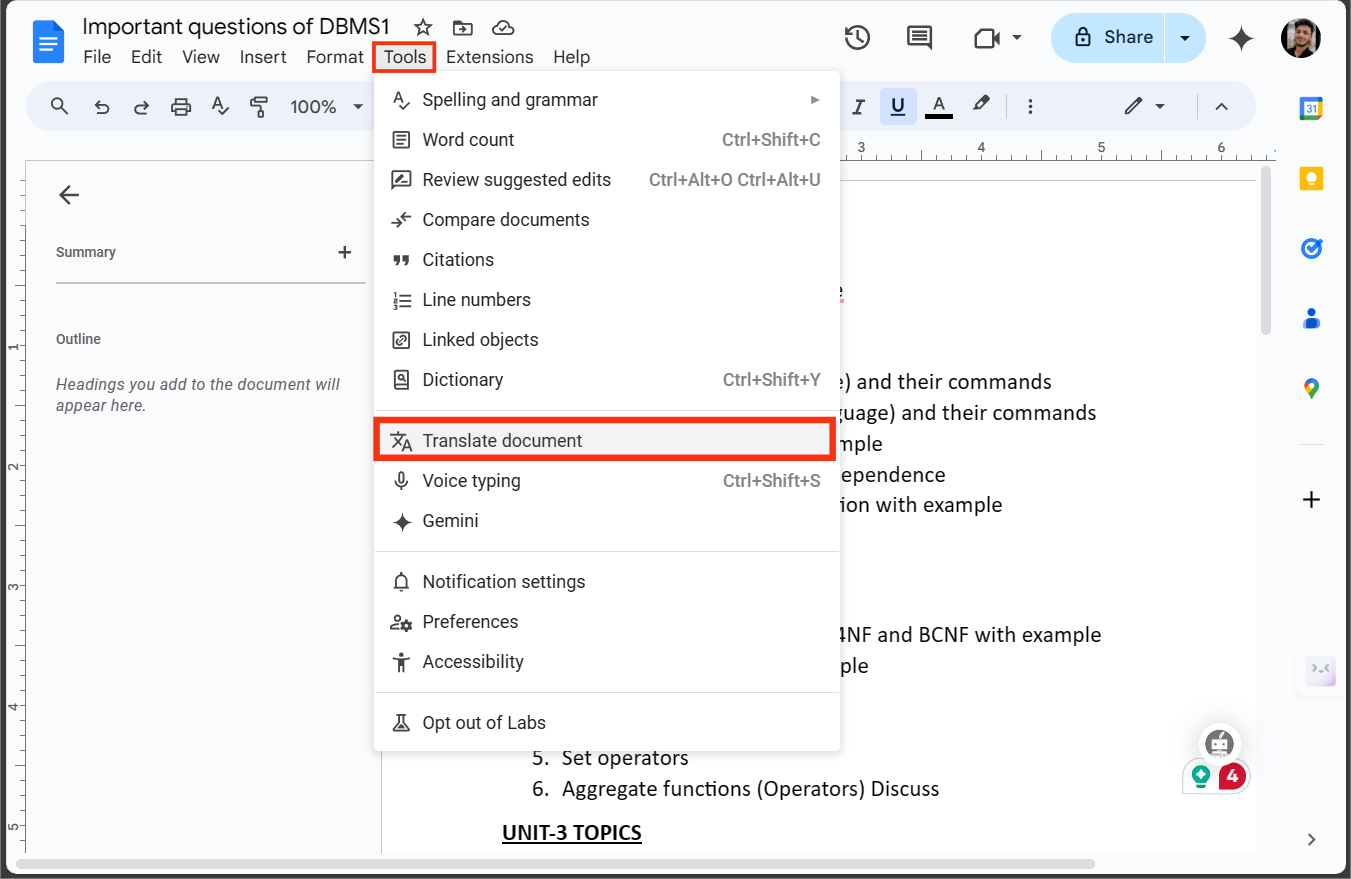This screenshot has height=879, width=1351.
Task: Click the document title field
Action: point(236,27)
